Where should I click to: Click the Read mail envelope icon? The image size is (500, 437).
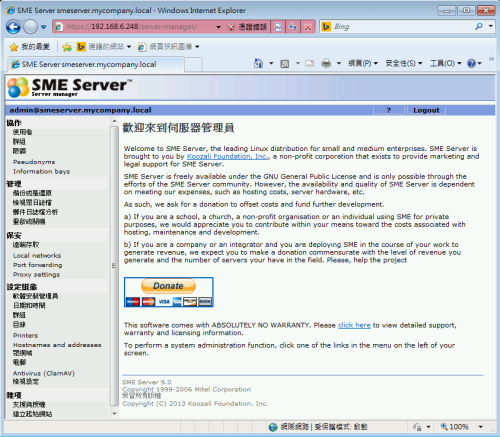pyautogui.click(x=310, y=63)
